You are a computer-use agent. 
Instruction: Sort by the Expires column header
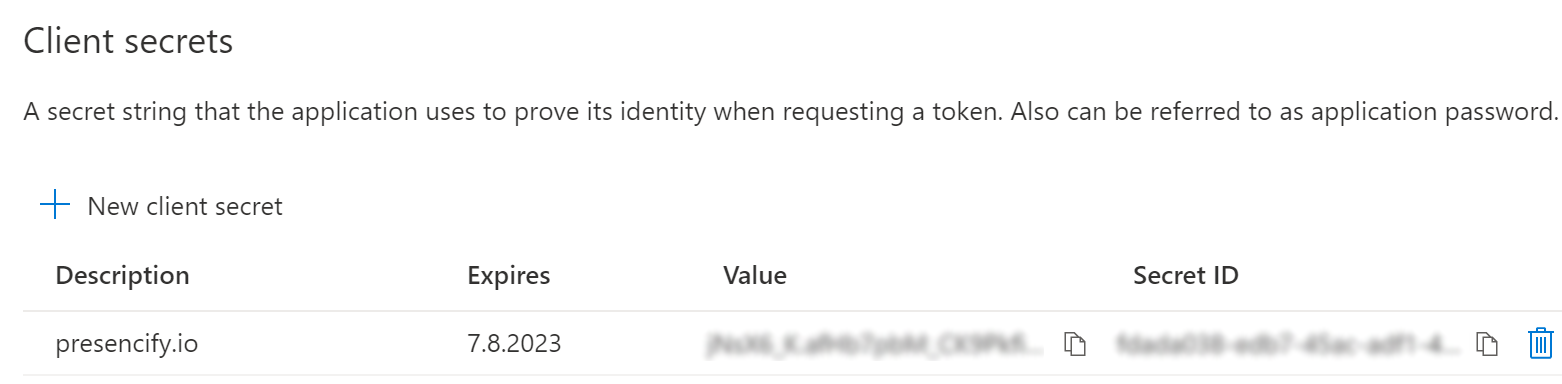508,275
